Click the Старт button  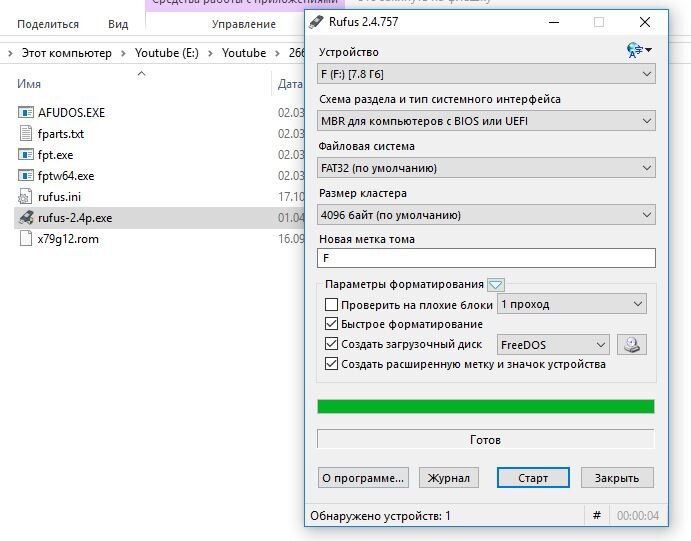533,478
